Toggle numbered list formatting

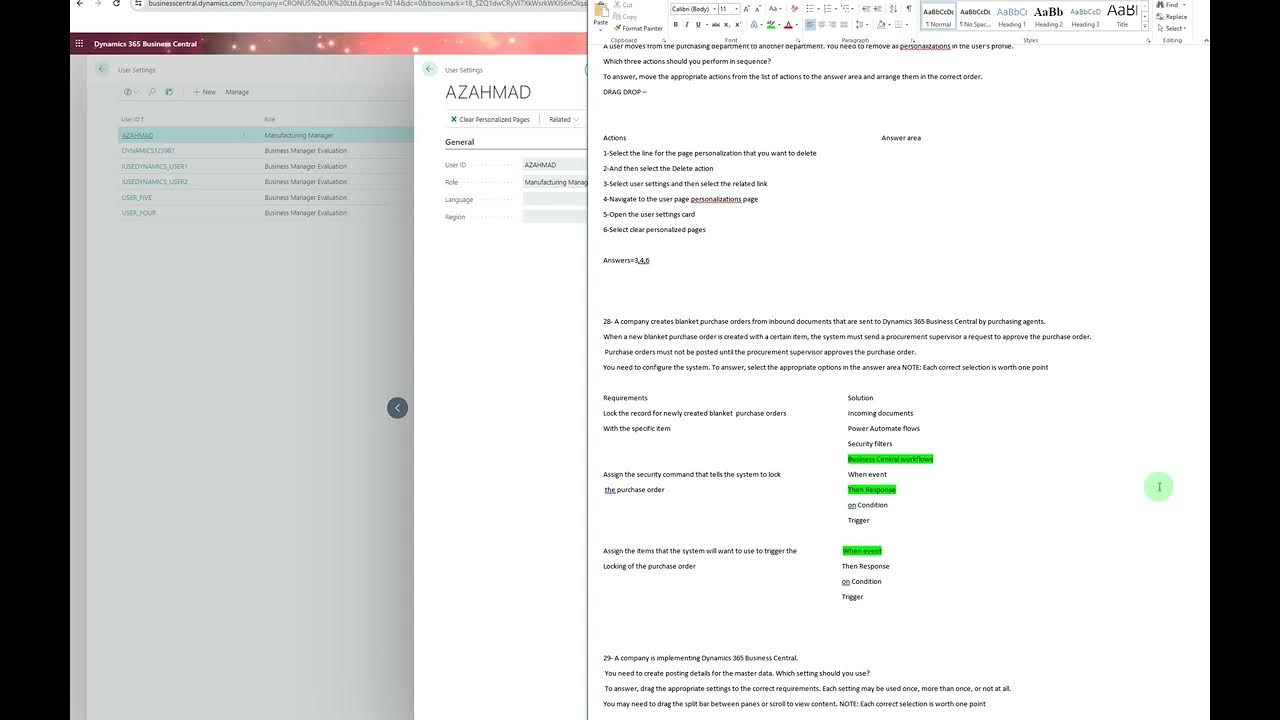[x=827, y=9]
